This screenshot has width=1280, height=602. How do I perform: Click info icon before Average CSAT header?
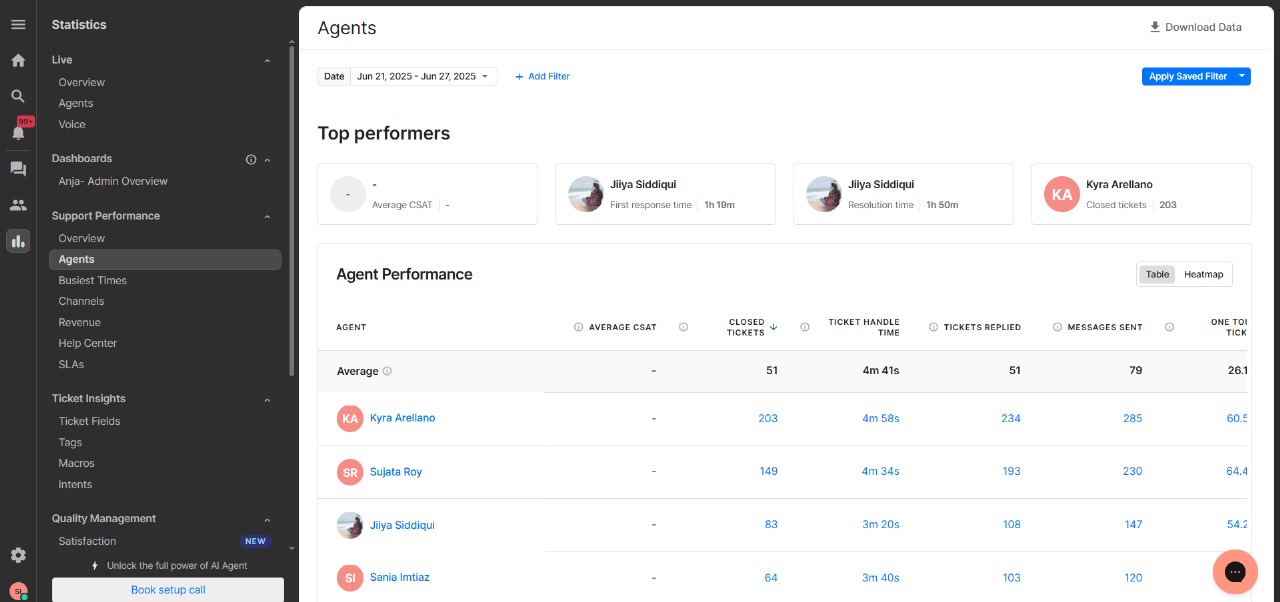(x=578, y=327)
